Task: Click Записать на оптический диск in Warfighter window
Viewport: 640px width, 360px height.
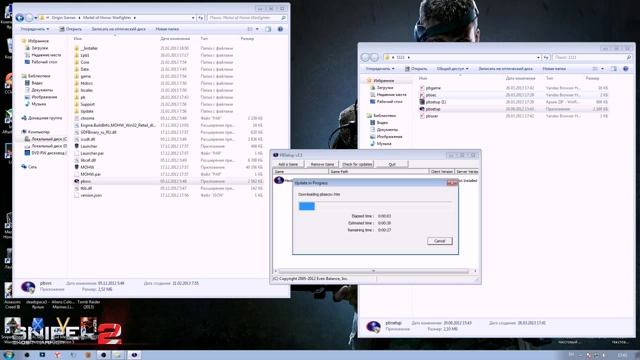Action: [x=118, y=29]
